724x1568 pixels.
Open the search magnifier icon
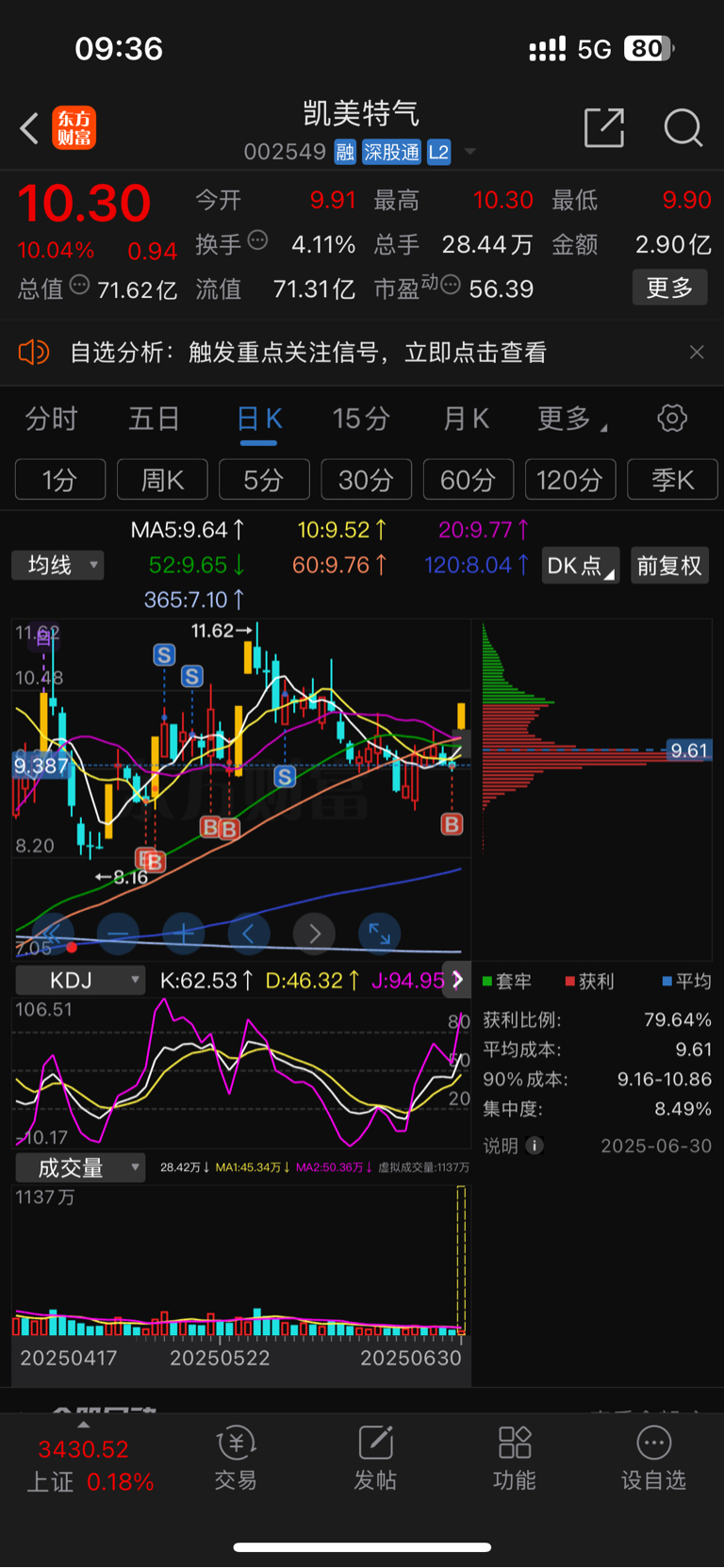[x=683, y=127]
